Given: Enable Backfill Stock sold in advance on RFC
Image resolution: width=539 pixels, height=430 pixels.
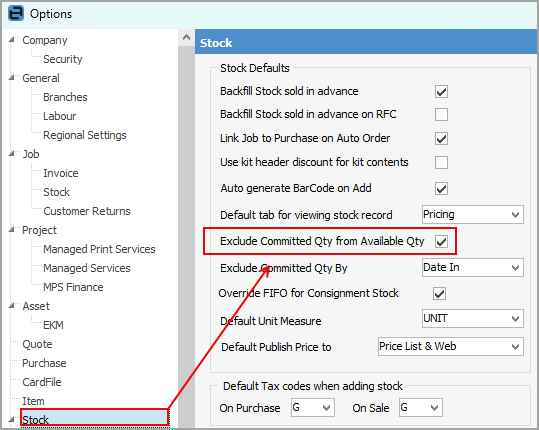Looking at the screenshot, I should point(441,114).
